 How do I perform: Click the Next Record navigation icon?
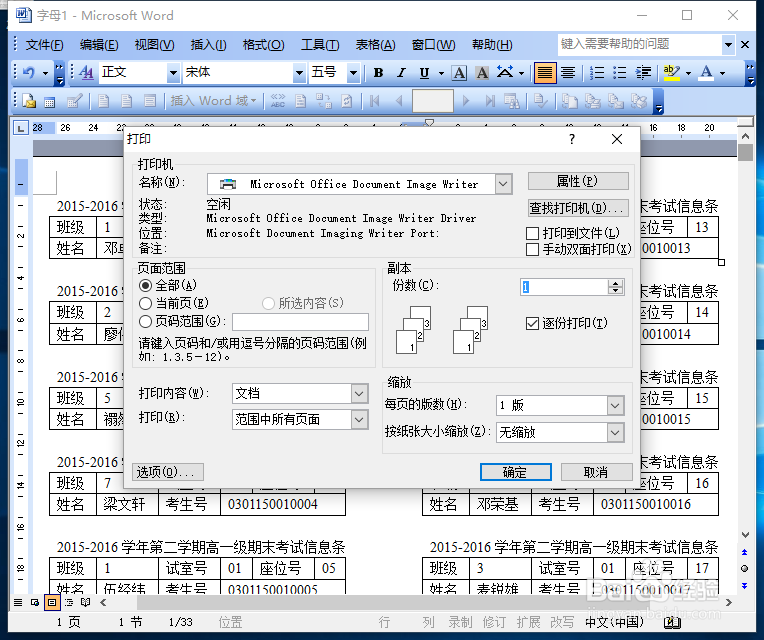coord(466,101)
